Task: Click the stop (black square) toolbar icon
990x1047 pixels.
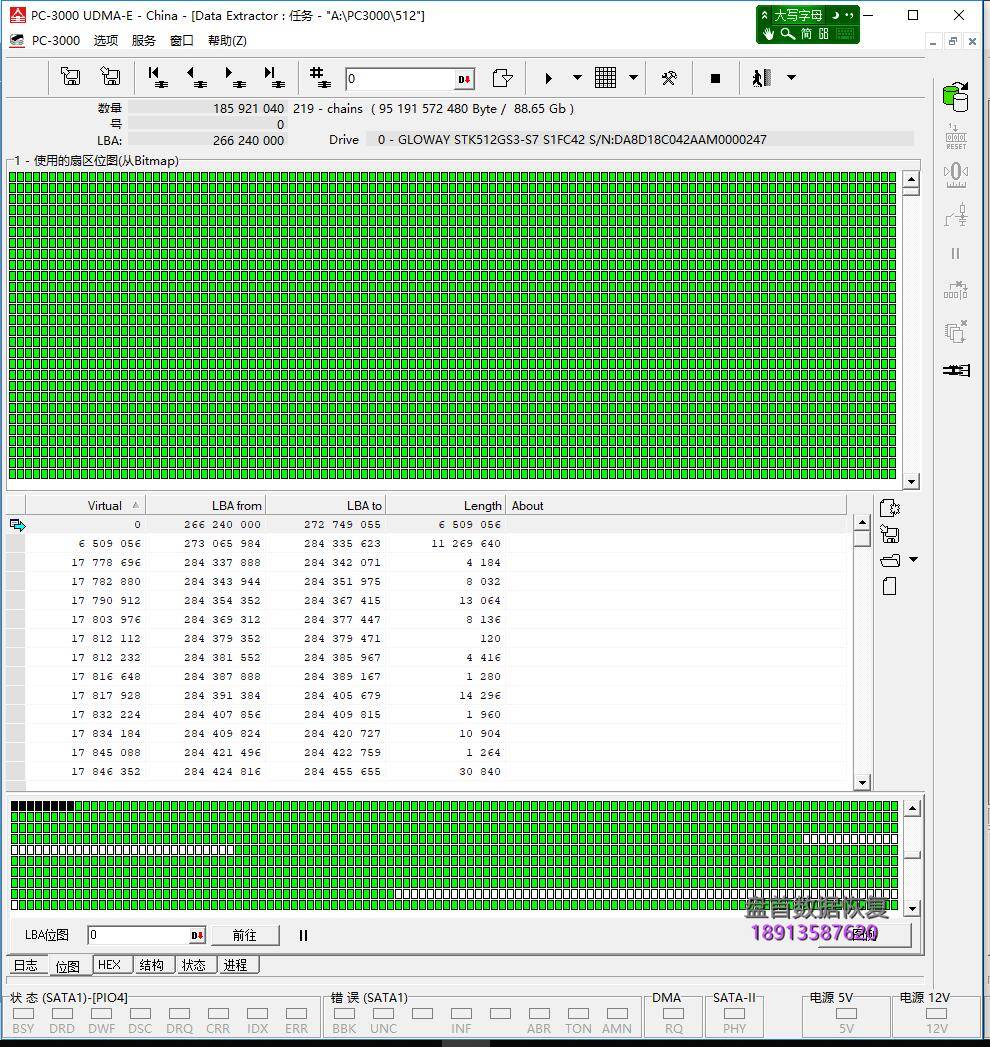Action: pyautogui.click(x=714, y=78)
